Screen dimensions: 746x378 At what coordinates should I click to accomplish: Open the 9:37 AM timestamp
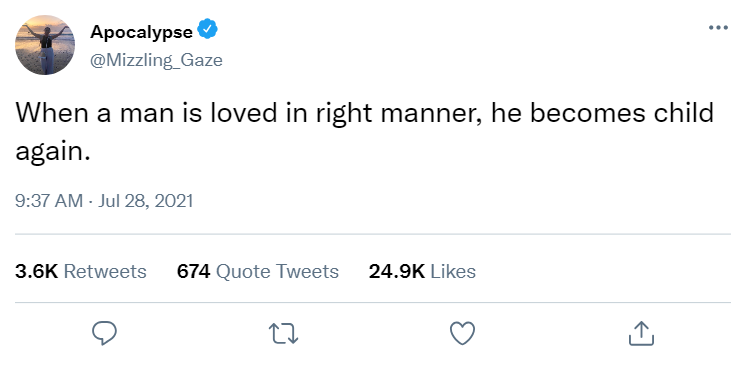[49, 201]
